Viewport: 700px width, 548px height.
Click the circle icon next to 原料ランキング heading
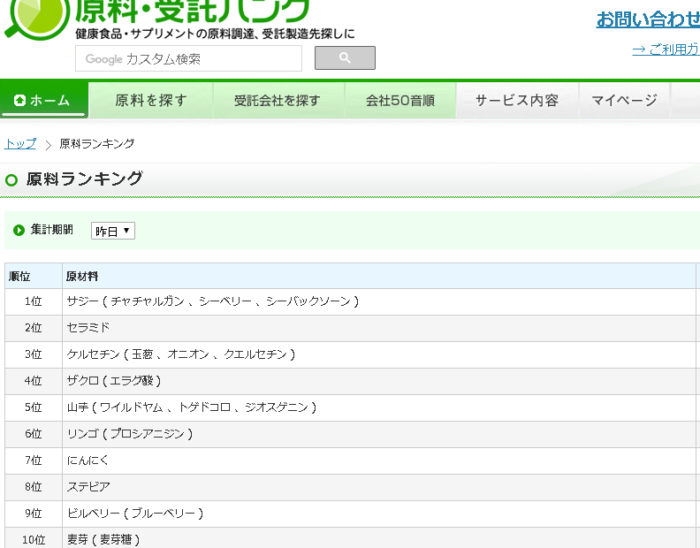pyautogui.click(x=12, y=180)
